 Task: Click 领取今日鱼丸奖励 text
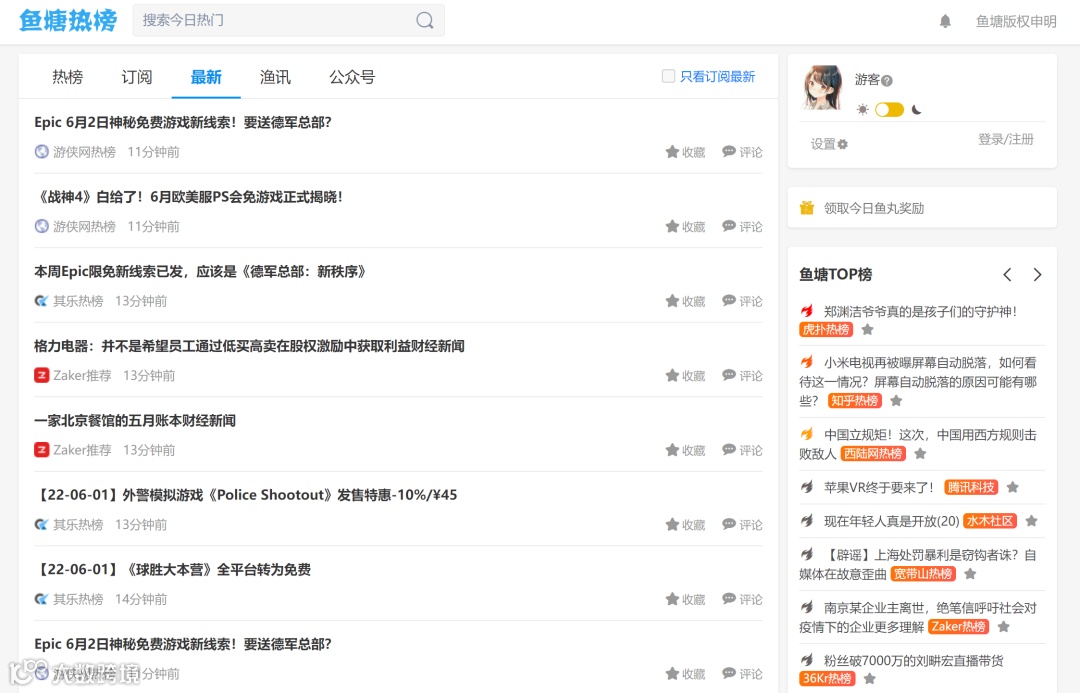874,208
